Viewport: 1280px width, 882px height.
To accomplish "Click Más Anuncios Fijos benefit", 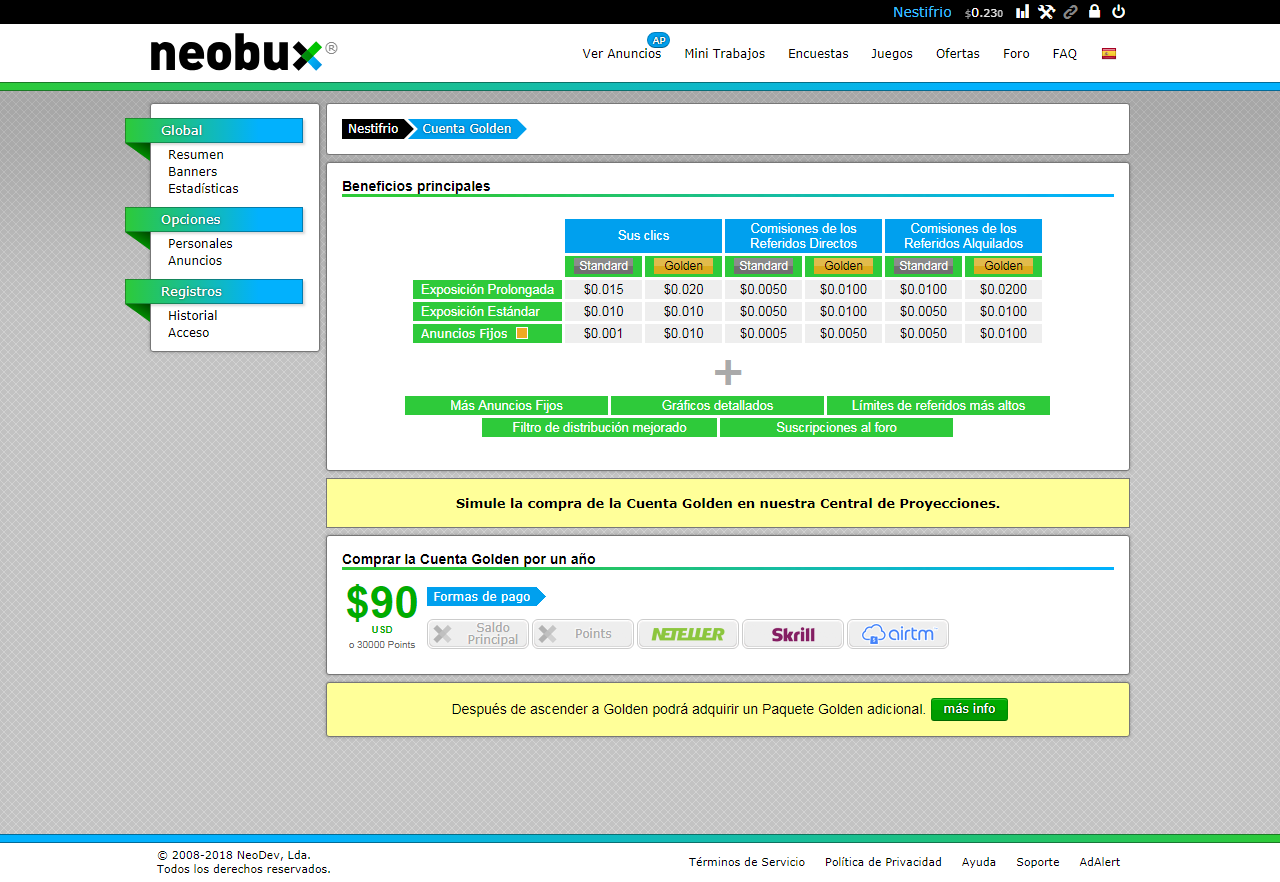I will [506, 406].
